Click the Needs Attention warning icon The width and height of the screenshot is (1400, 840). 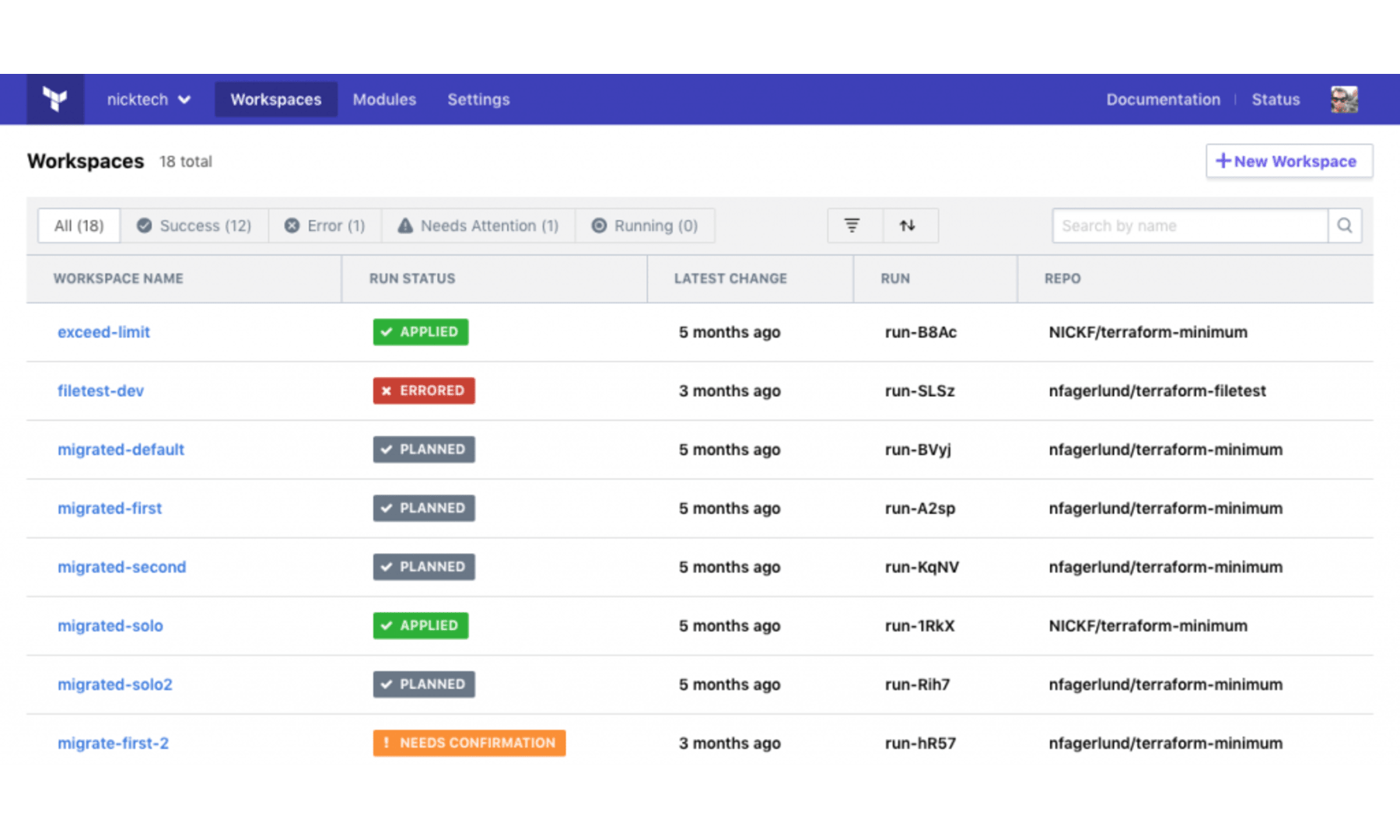405,226
